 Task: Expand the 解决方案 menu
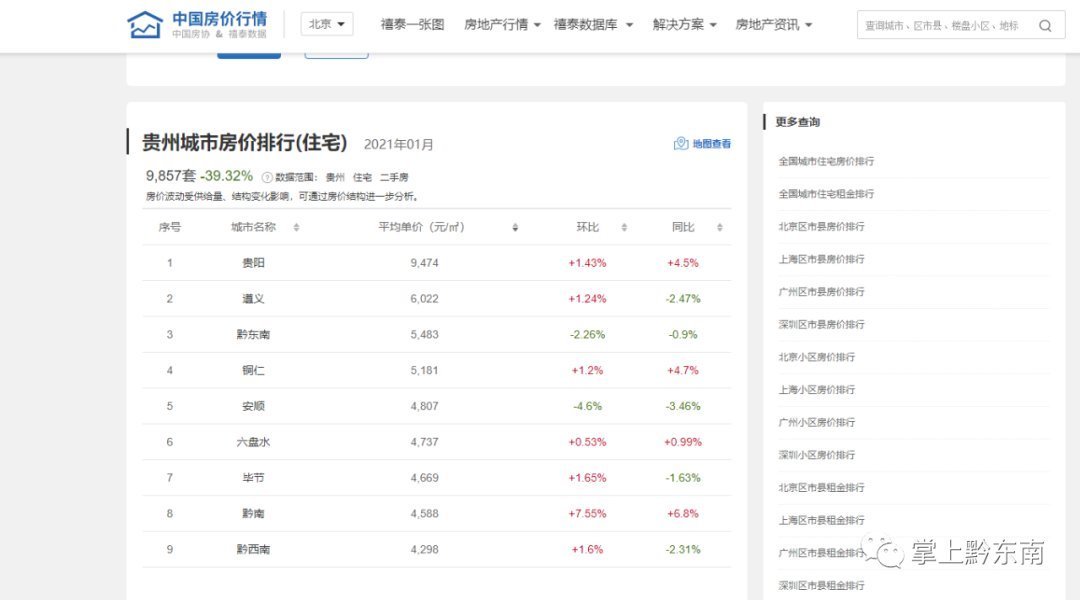pyautogui.click(x=685, y=25)
